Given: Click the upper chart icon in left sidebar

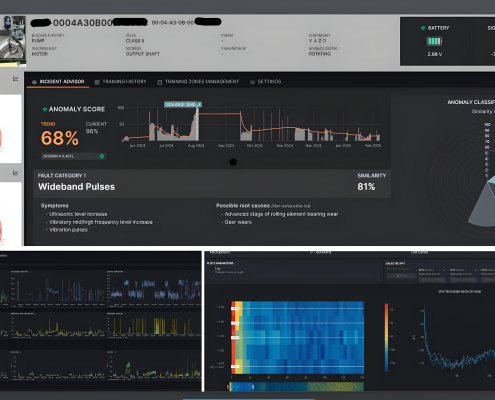Looking at the screenshot, I should tap(15, 79).
